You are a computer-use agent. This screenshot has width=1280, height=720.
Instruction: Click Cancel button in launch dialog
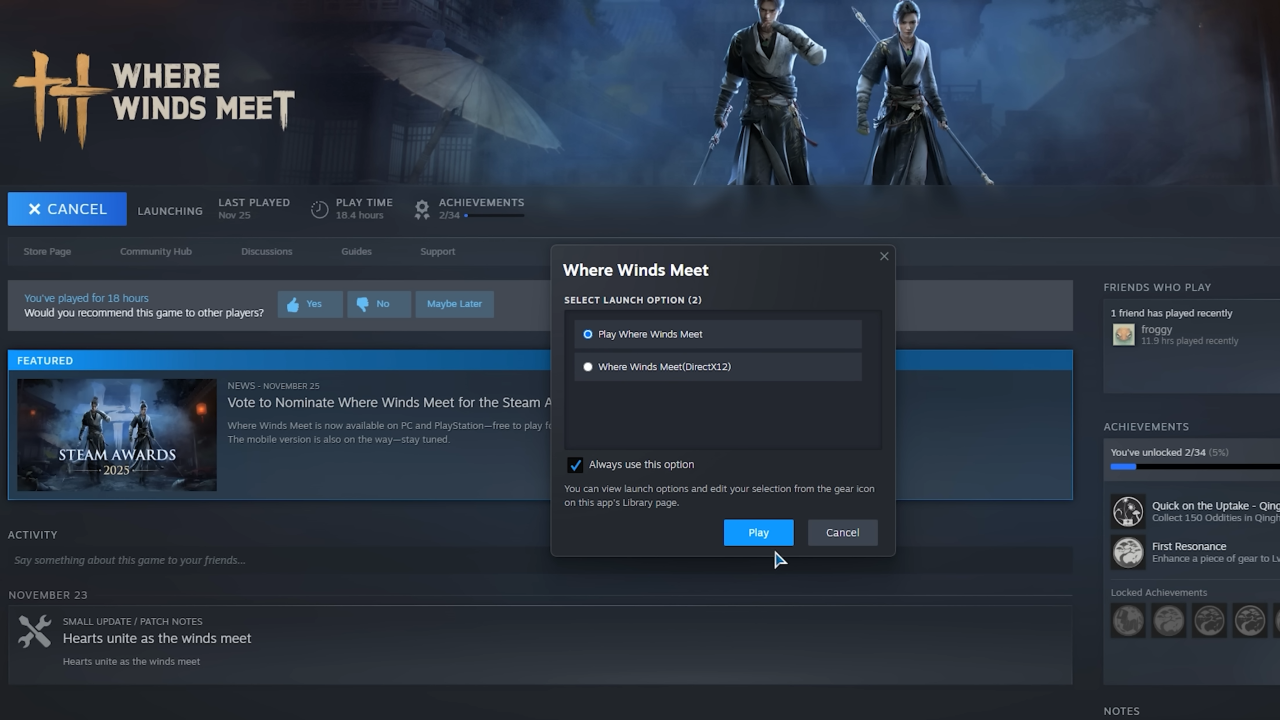click(x=842, y=533)
